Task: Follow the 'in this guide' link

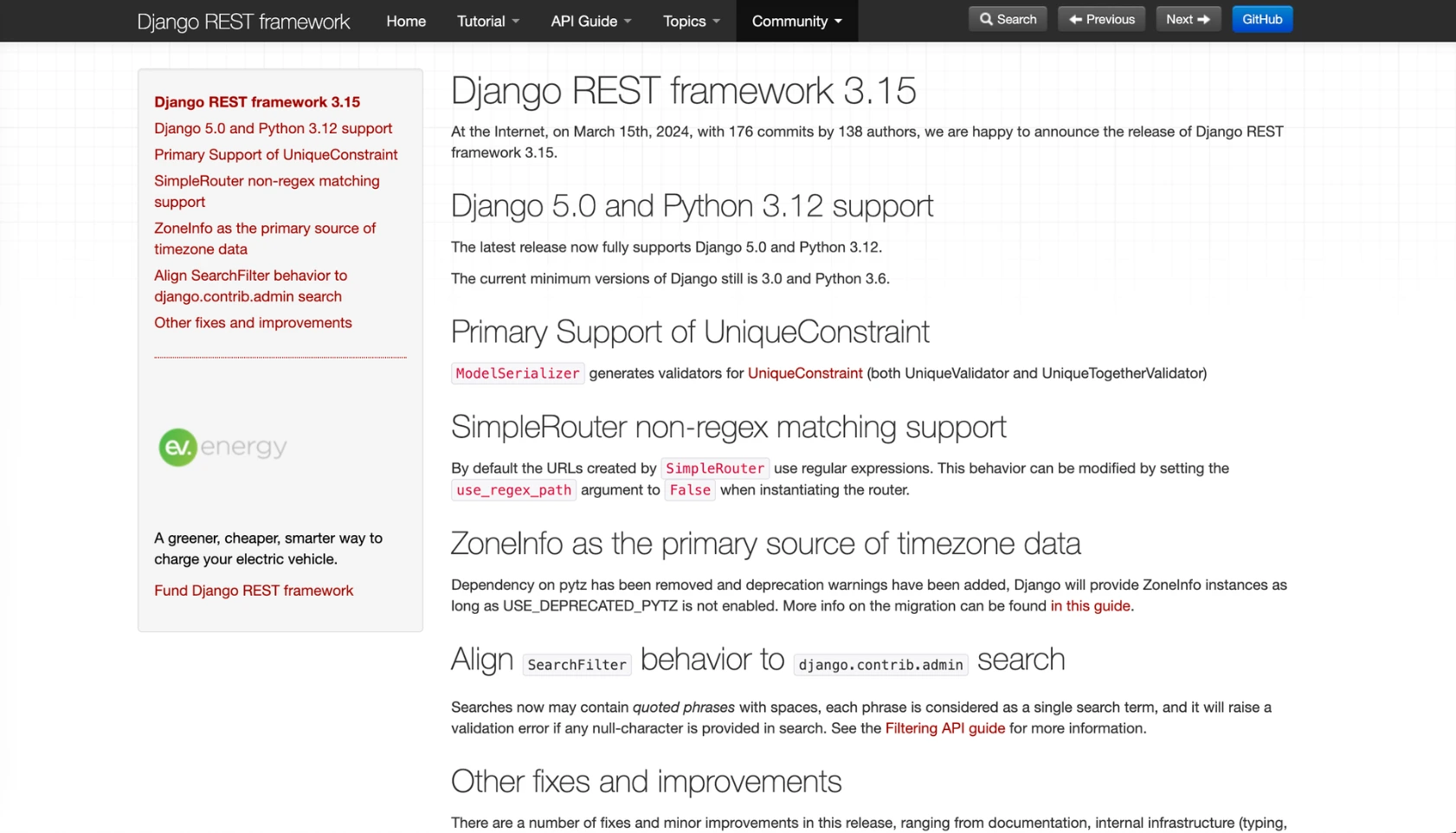Action: tap(1090, 606)
